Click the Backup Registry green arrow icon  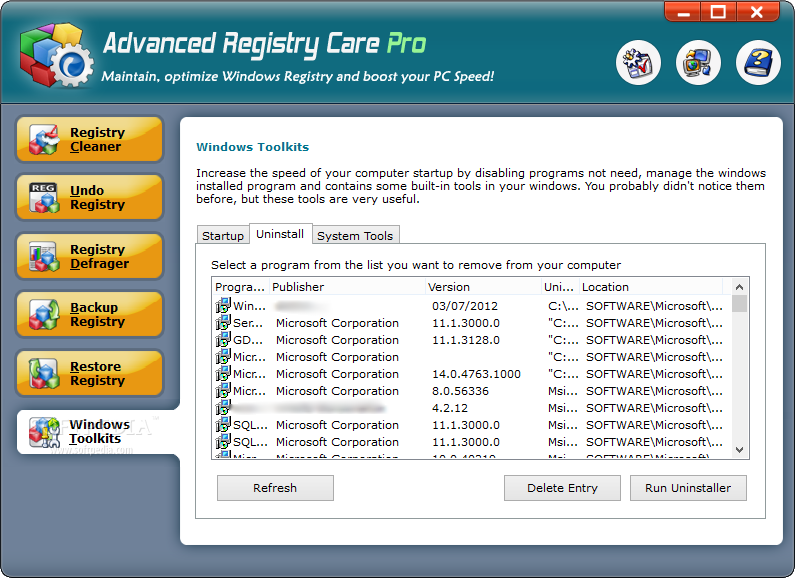[44, 315]
